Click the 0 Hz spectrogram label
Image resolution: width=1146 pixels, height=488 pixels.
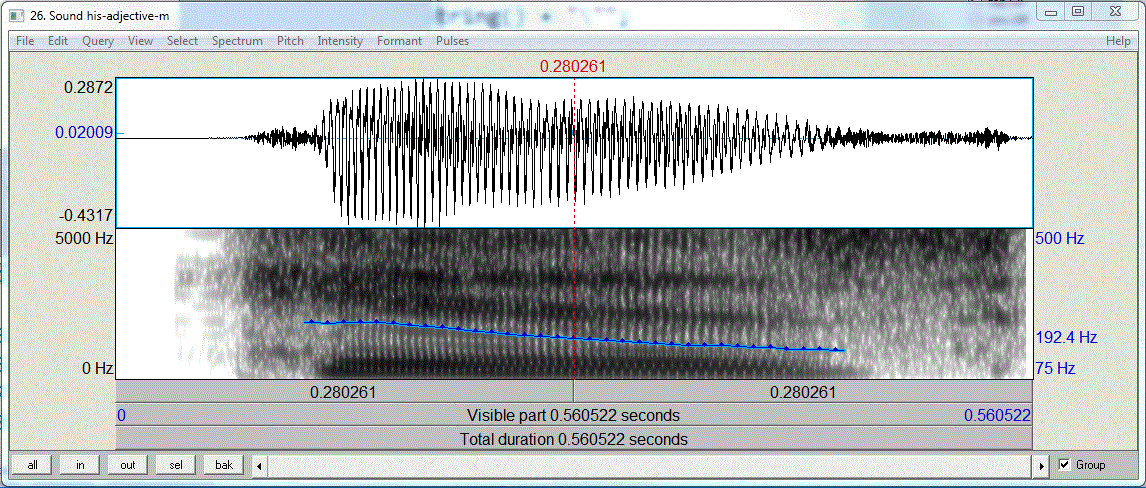[96, 369]
